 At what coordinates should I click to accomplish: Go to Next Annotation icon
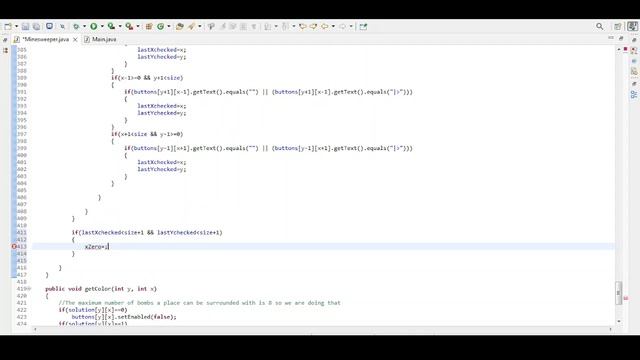click(267, 27)
